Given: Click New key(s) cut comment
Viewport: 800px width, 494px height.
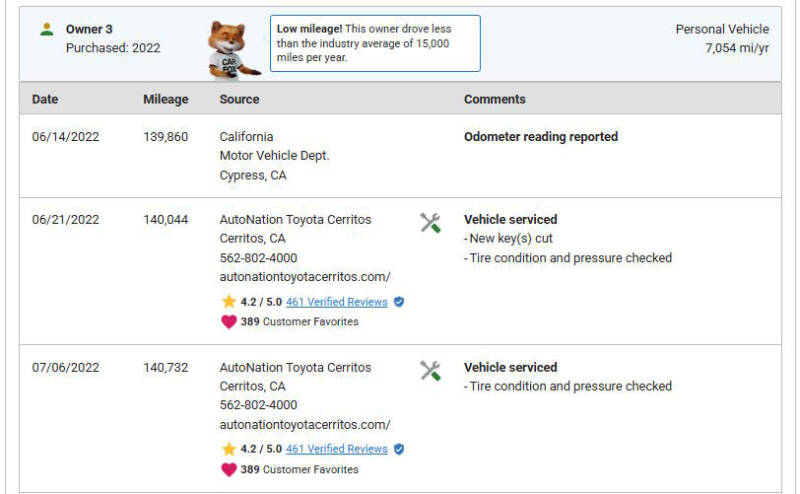Looking at the screenshot, I should tap(508, 238).
